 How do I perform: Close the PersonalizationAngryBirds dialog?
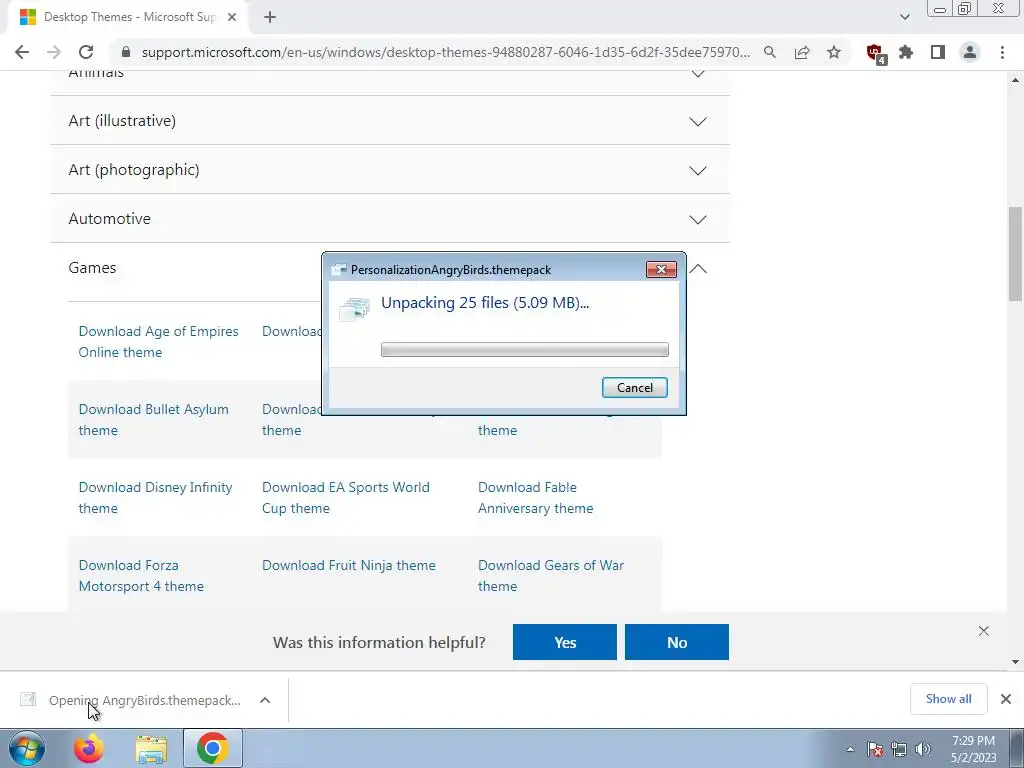(661, 270)
